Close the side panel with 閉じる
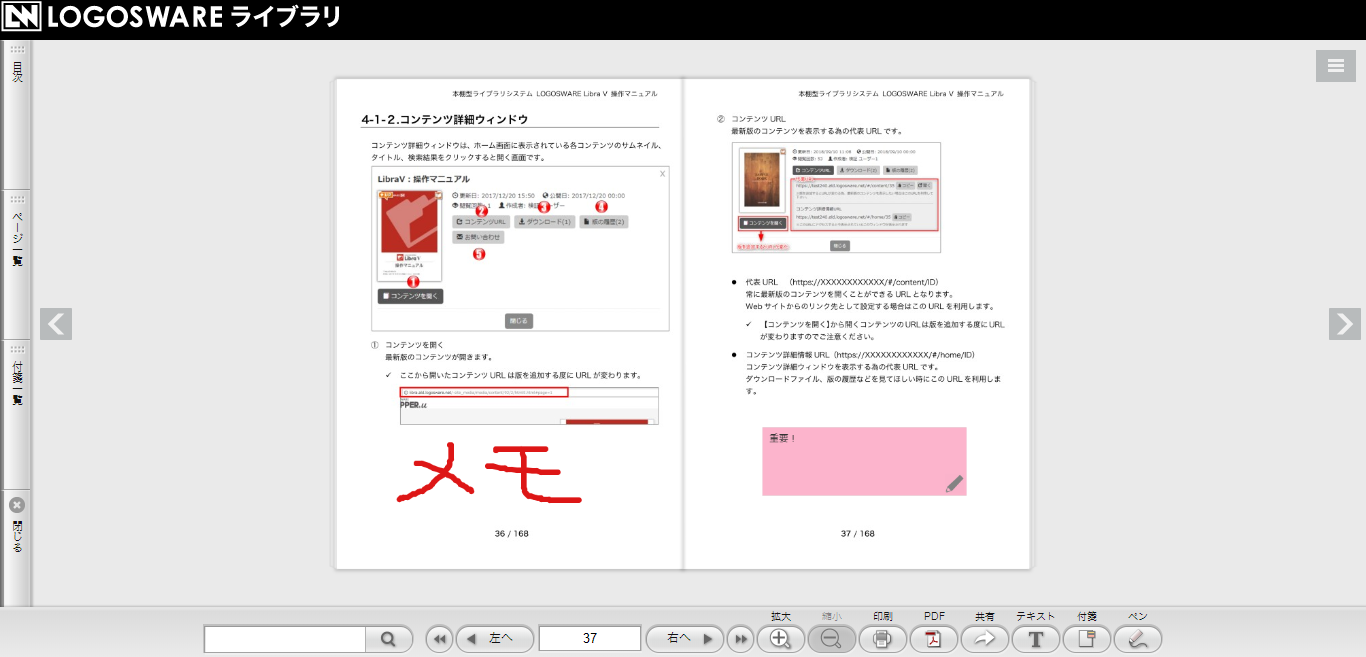The height and width of the screenshot is (657, 1366). (17, 527)
